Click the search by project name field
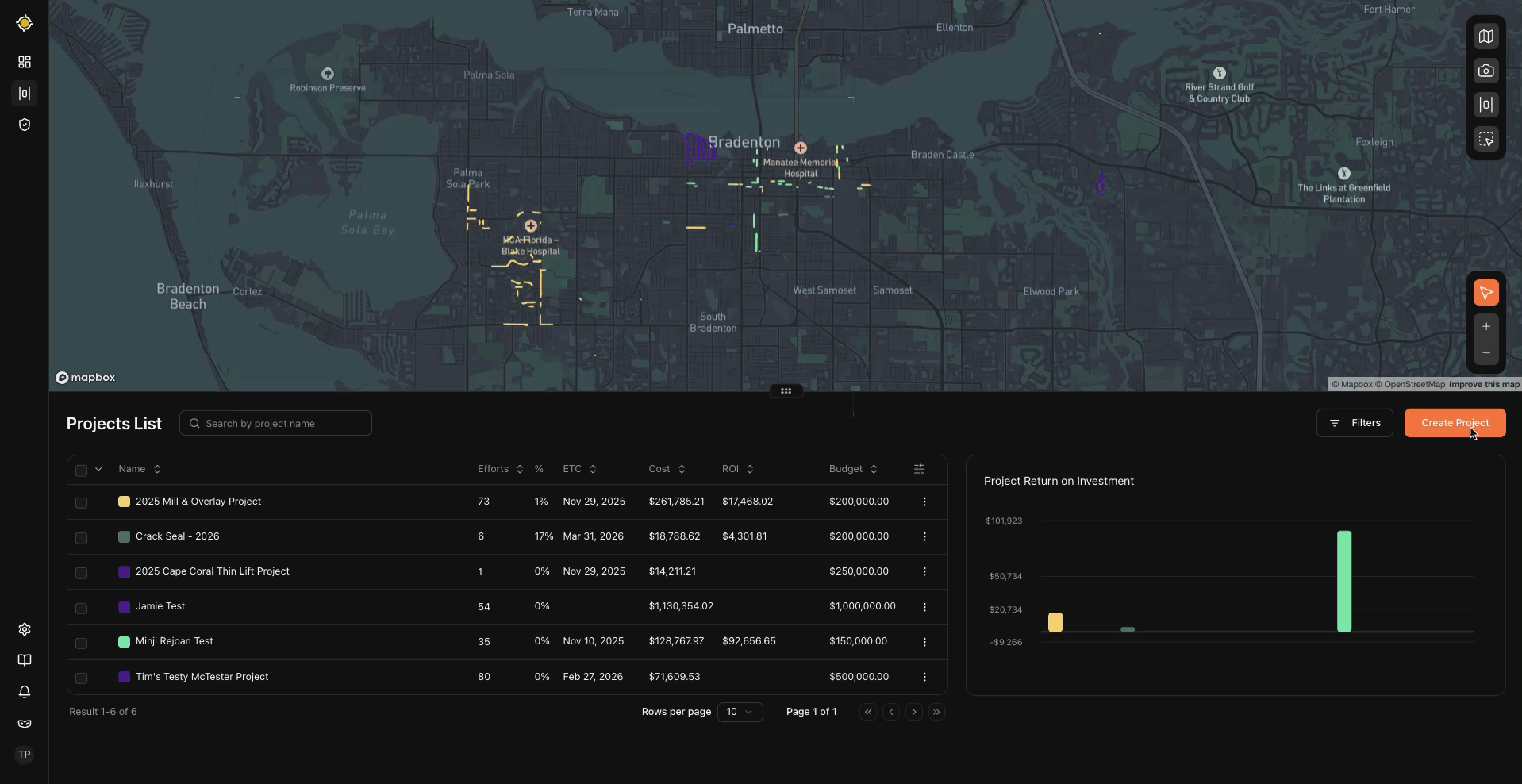 (x=275, y=423)
